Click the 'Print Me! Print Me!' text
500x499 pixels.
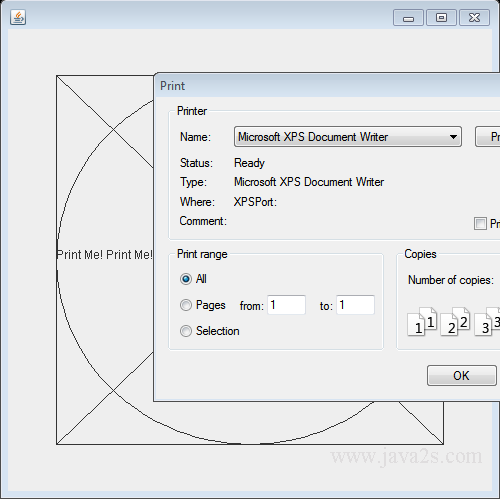pos(105,255)
